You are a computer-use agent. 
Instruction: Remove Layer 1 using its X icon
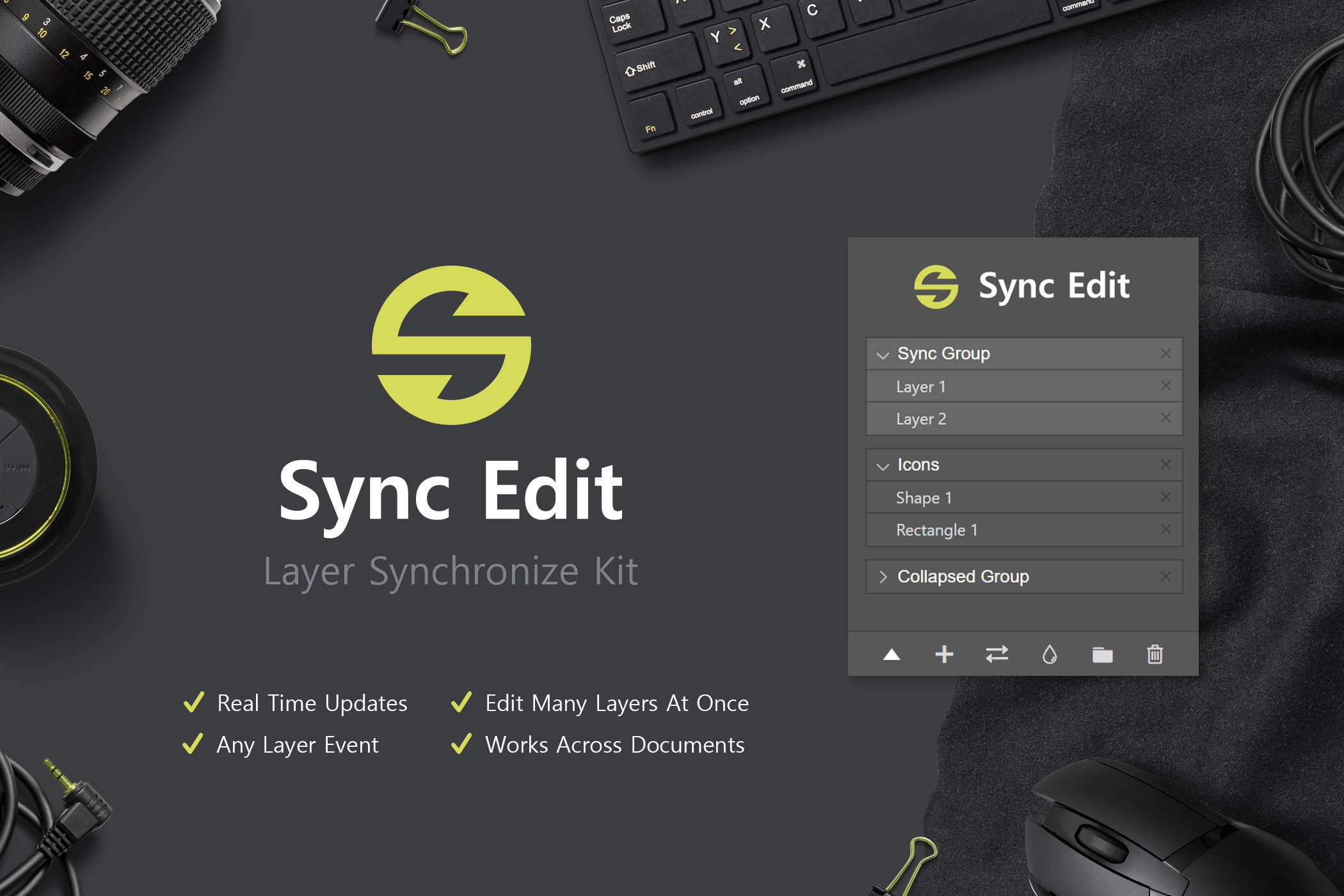tap(1165, 386)
